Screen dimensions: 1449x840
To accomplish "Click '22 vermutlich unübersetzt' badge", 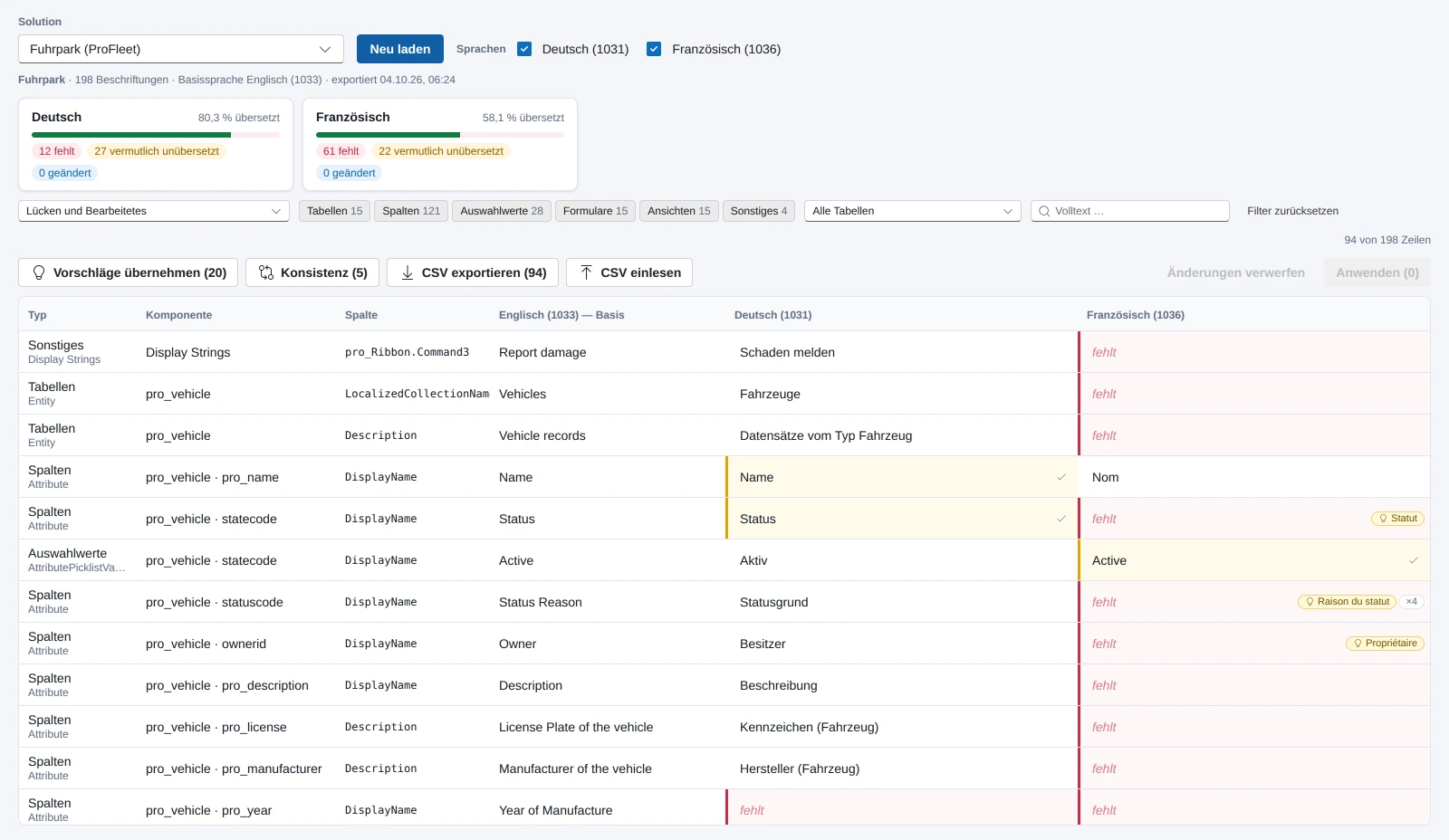I will click(441, 151).
